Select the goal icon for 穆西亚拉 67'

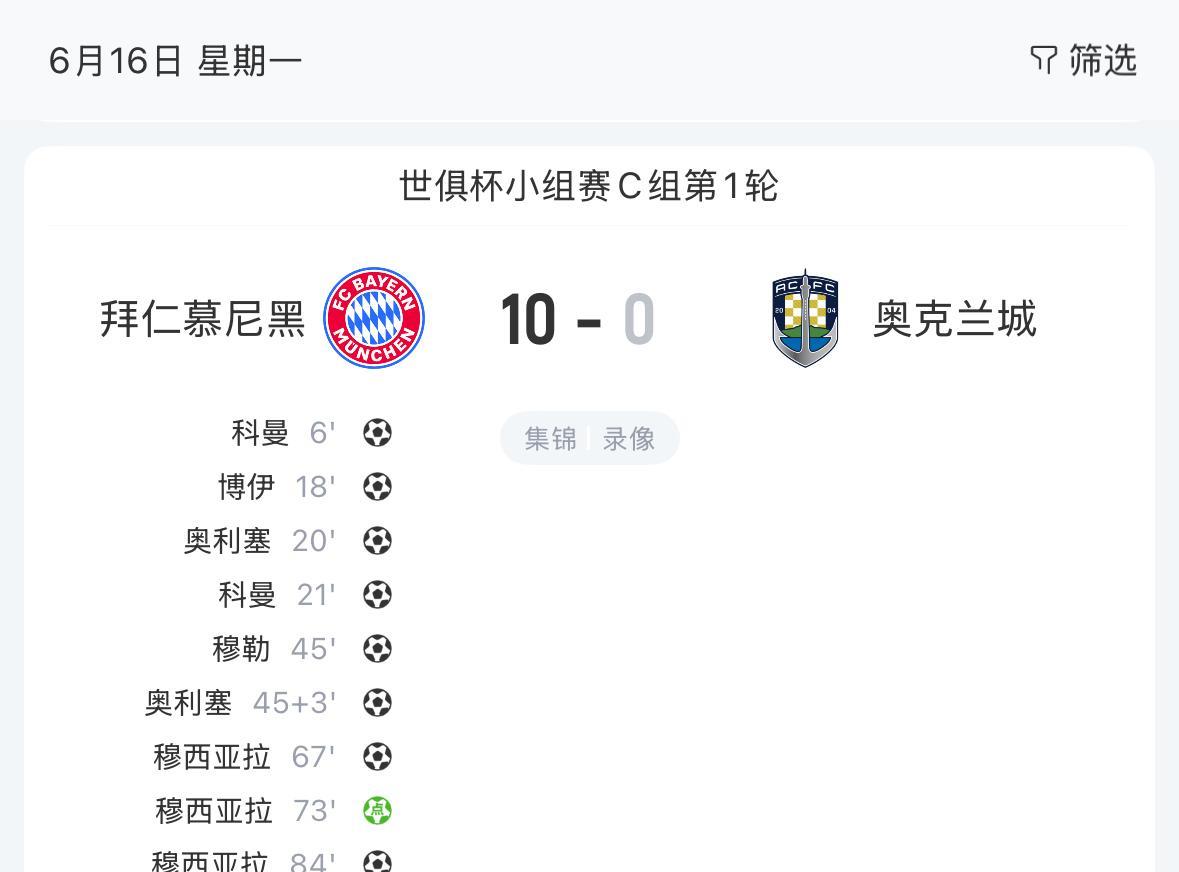pyautogui.click(x=377, y=757)
